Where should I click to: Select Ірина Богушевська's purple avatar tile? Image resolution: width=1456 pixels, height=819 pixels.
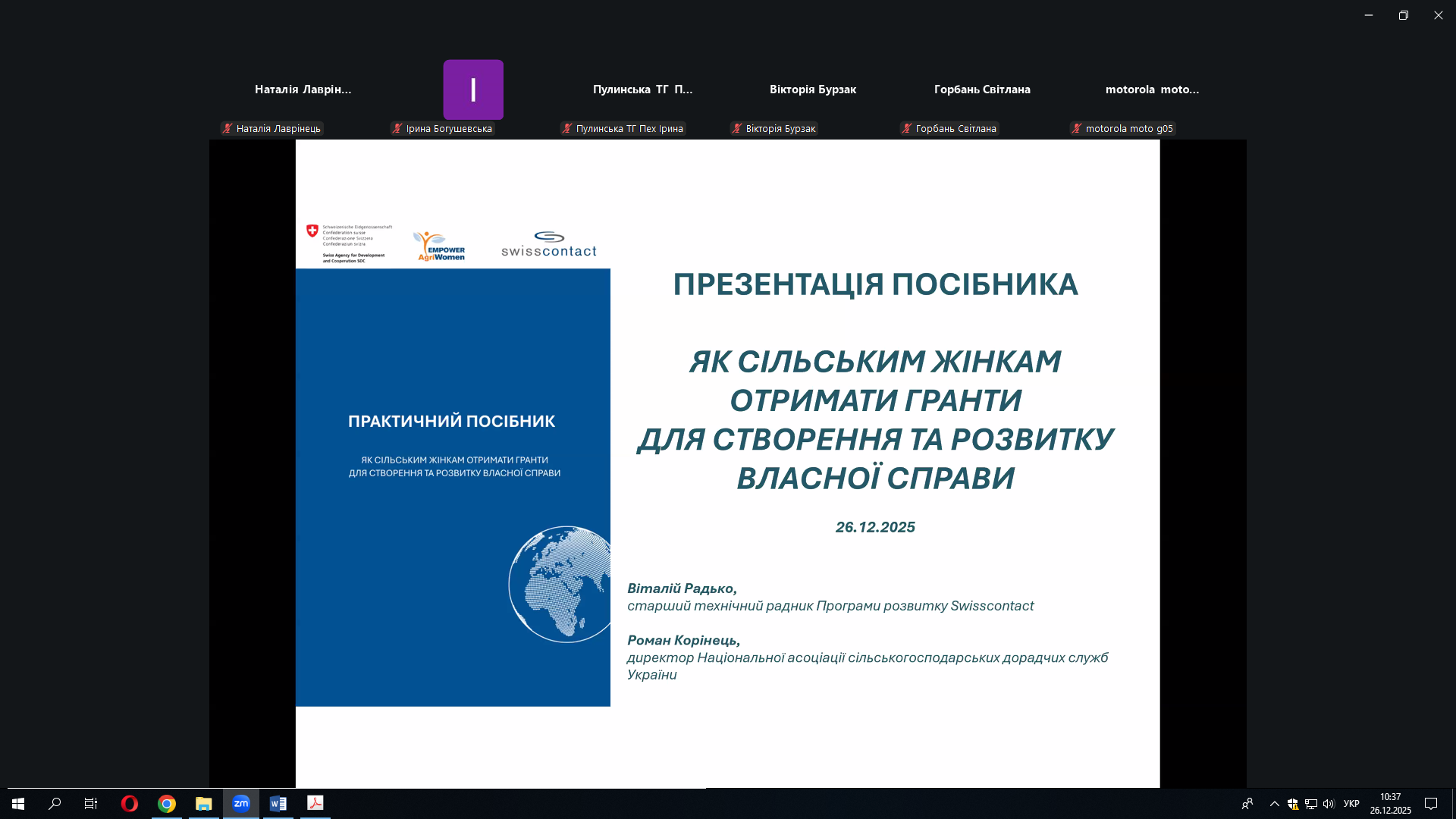473,89
